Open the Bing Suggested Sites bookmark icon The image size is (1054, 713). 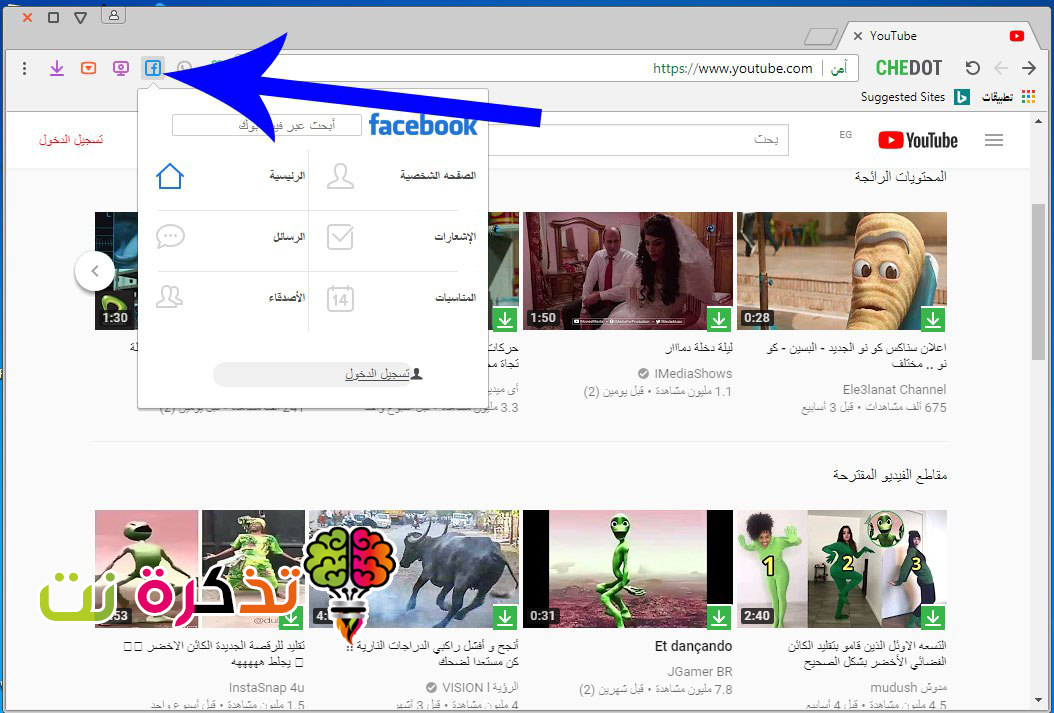click(962, 97)
